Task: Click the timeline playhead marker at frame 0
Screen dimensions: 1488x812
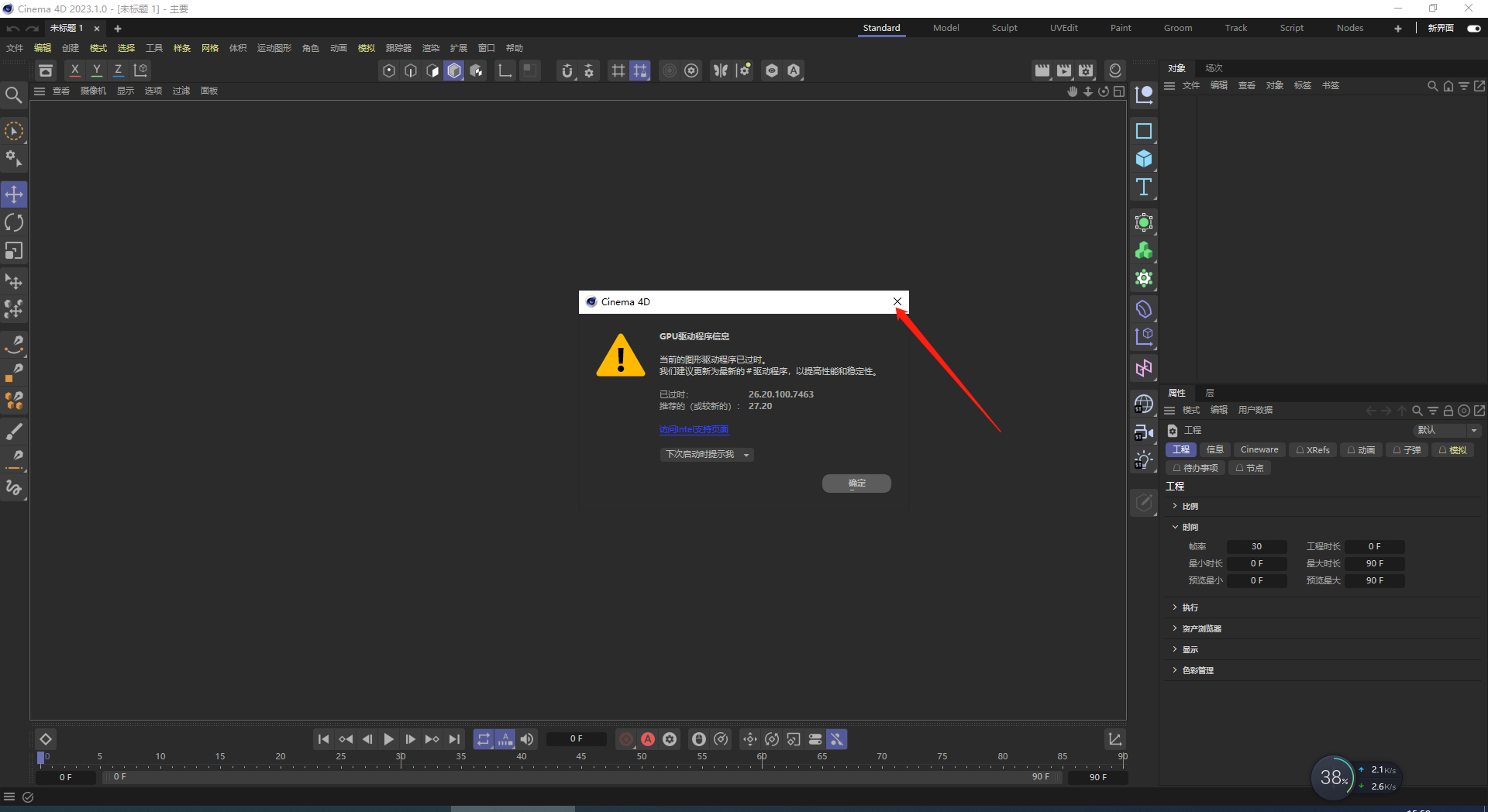Action: pos(41,758)
